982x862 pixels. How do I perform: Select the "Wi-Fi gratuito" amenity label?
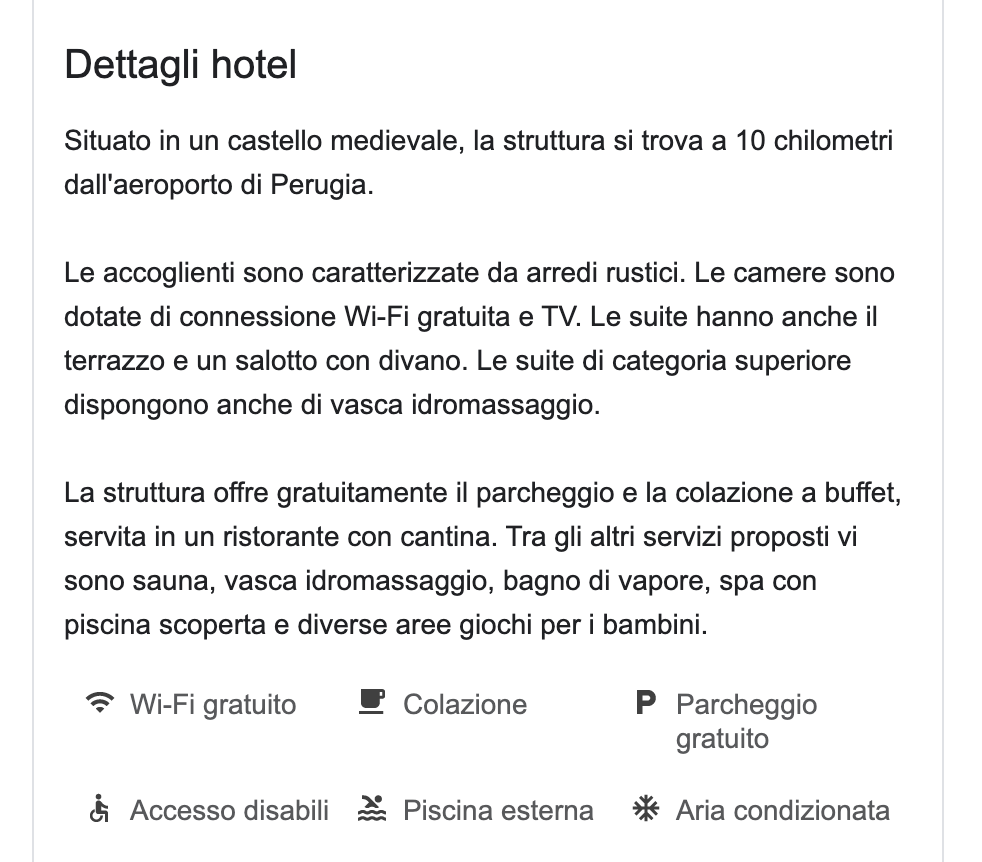213,705
